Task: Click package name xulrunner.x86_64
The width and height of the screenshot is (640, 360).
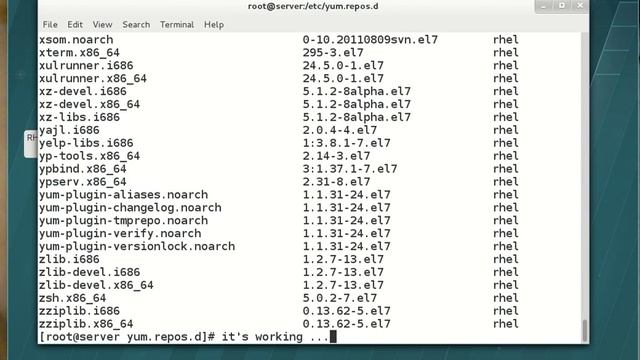Action: (93, 78)
